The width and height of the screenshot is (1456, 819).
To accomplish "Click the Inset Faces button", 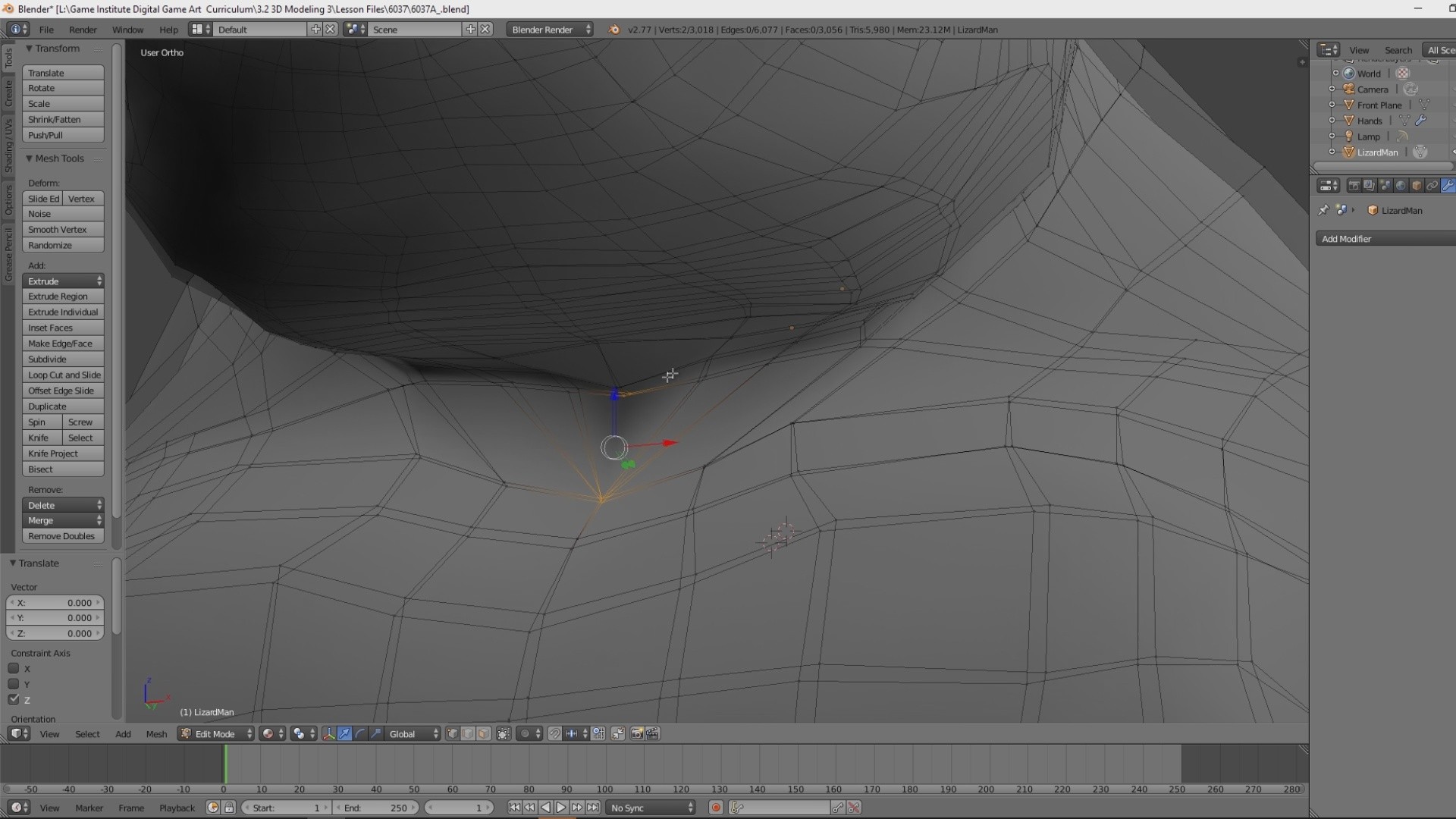I will 63,328.
